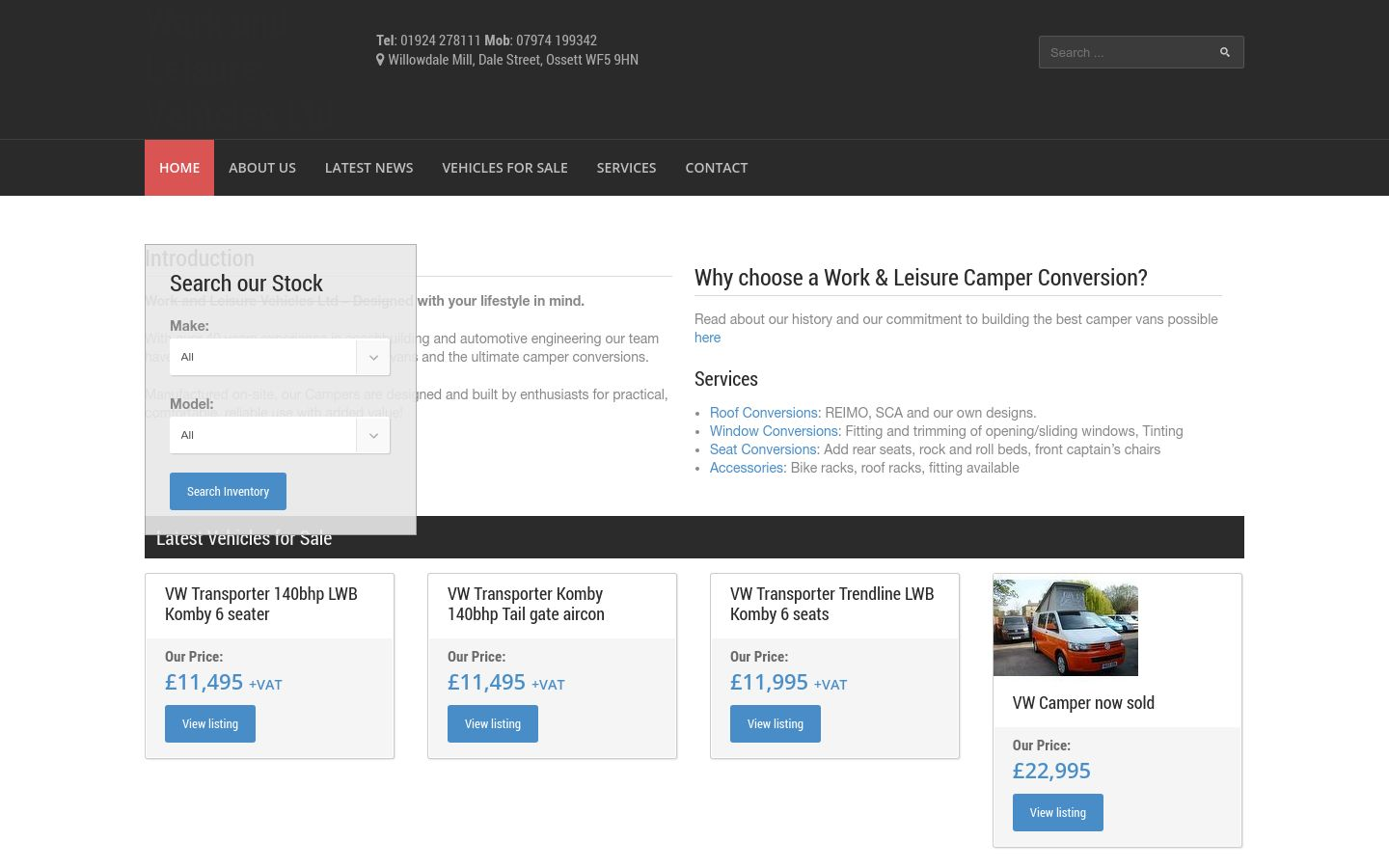Open the Services menu item

point(626,168)
